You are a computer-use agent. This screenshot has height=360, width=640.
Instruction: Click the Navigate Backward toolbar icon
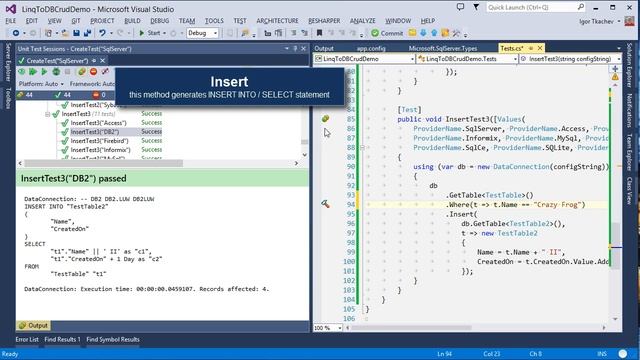(x=16, y=33)
